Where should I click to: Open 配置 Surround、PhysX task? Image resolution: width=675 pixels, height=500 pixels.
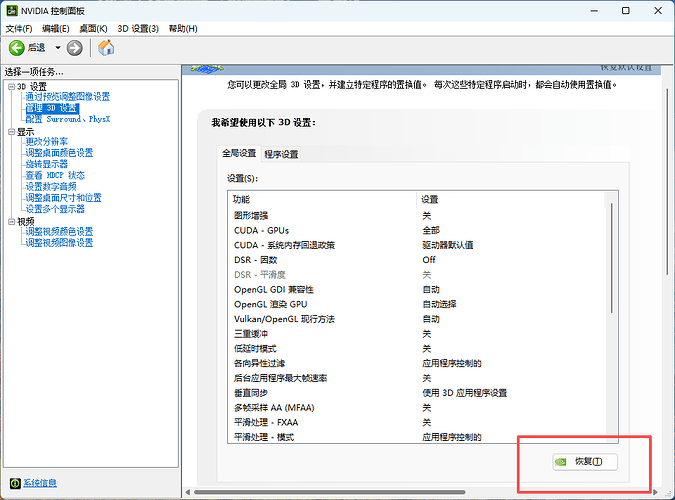pos(68,119)
